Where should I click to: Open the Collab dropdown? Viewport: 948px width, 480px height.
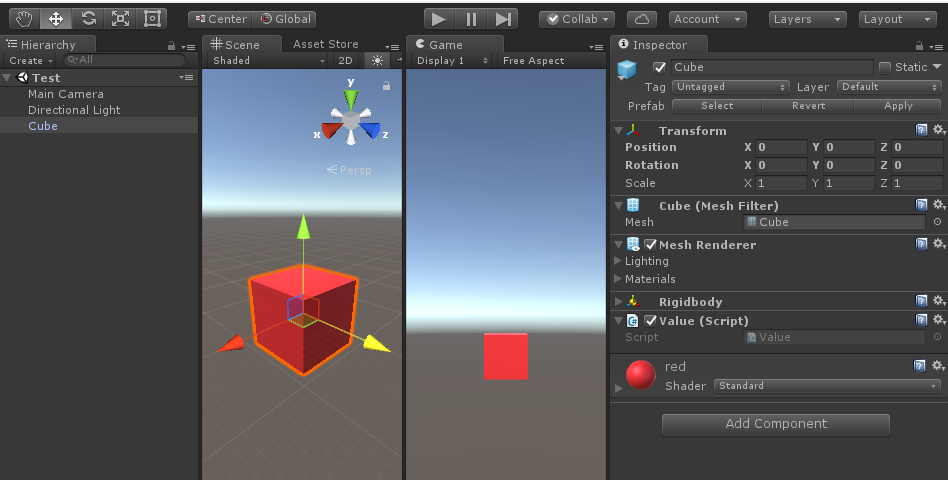point(577,19)
